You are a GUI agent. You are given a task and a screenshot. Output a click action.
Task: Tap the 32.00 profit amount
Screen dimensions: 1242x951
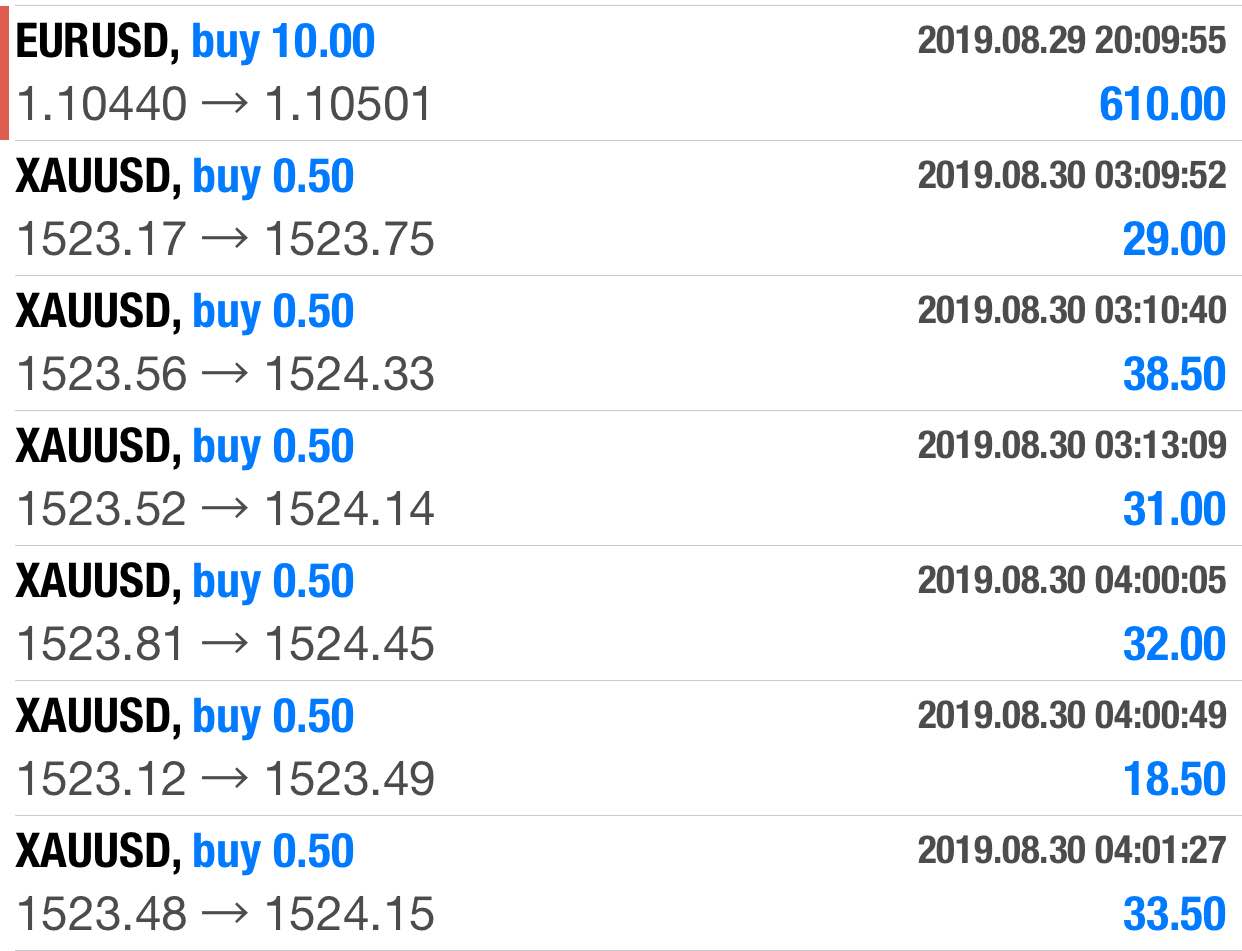click(x=1174, y=645)
